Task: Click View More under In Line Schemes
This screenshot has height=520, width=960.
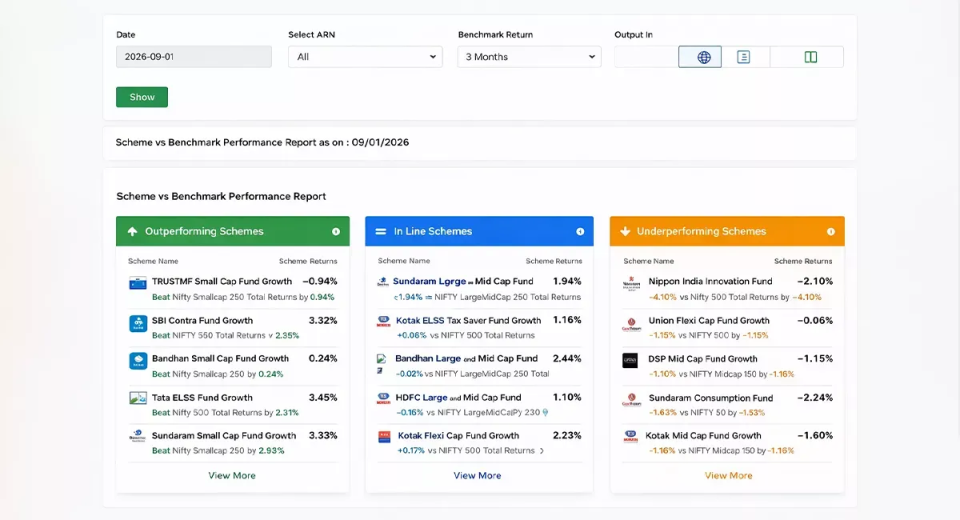Action: pyautogui.click(x=477, y=475)
